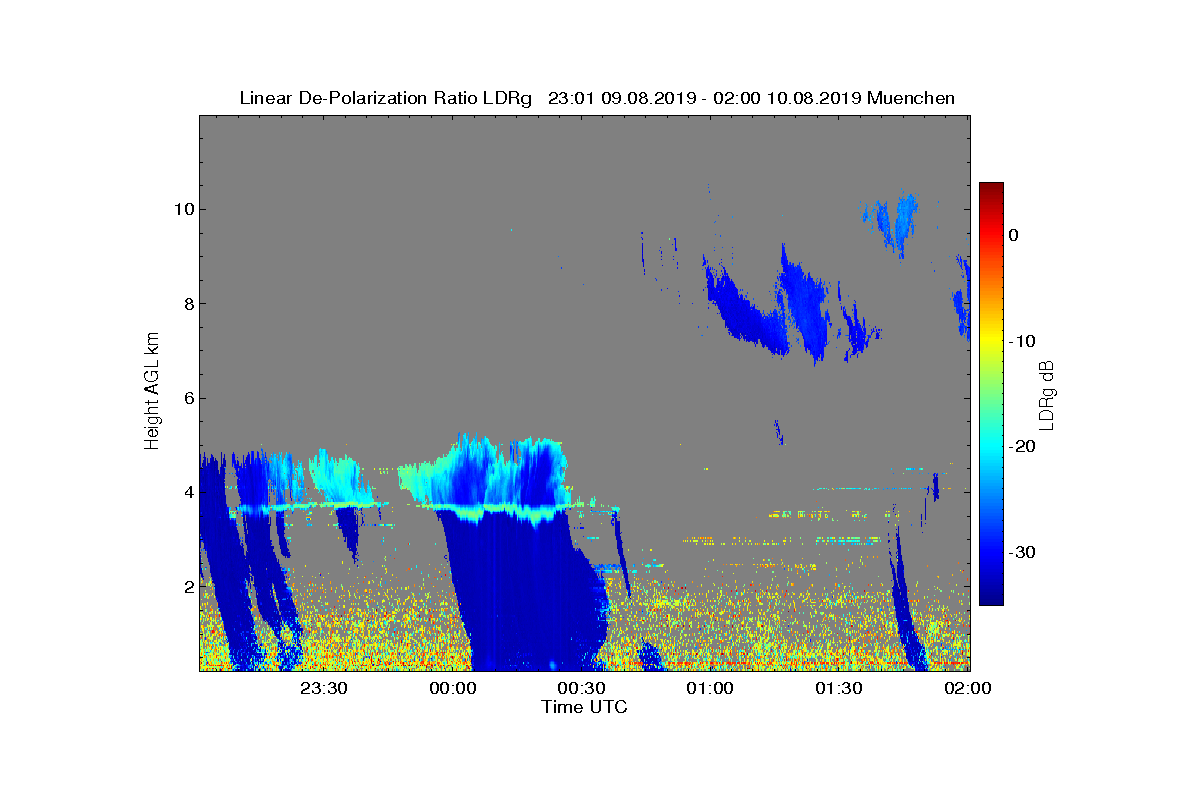Click the 'Height AGL km' y-axis label
Viewport: 1200px width, 800px height.
(152, 392)
